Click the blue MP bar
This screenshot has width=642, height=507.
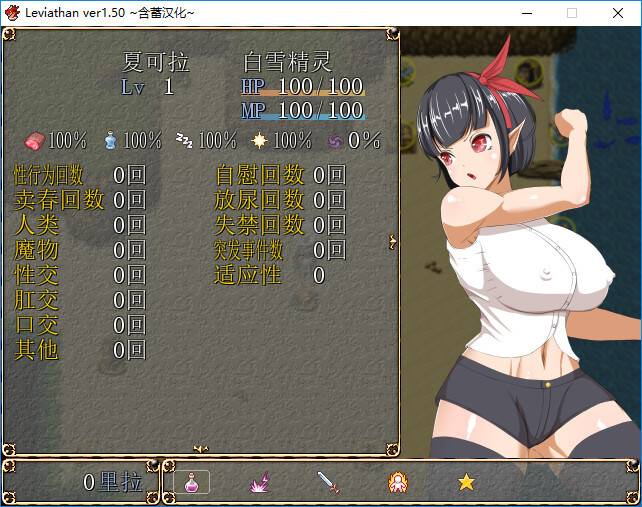pos(303,119)
